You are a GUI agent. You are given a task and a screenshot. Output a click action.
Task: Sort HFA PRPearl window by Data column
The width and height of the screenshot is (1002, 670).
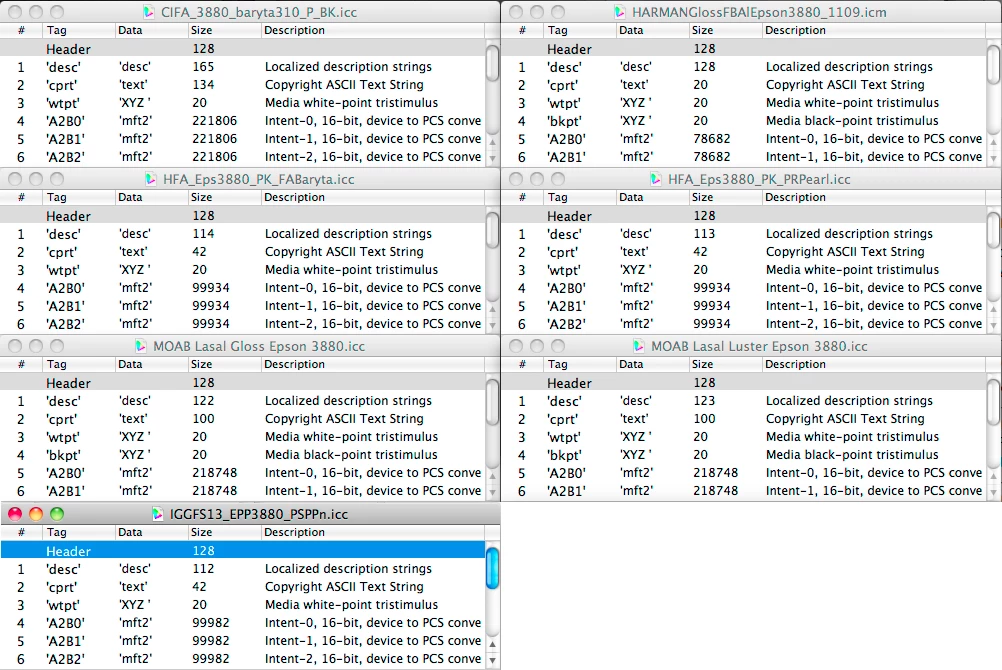coord(652,197)
